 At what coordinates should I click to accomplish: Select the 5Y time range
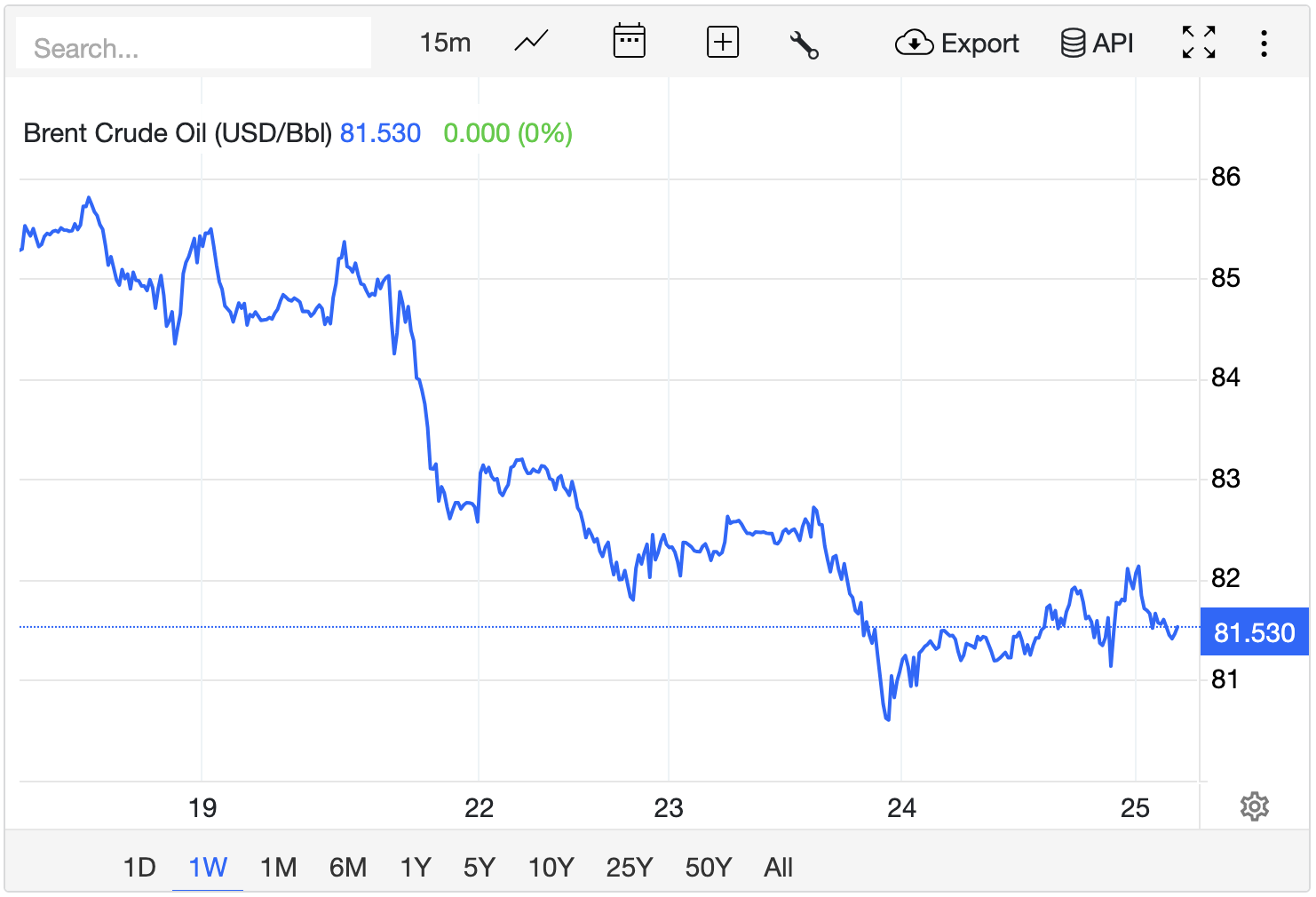[x=480, y=867]
